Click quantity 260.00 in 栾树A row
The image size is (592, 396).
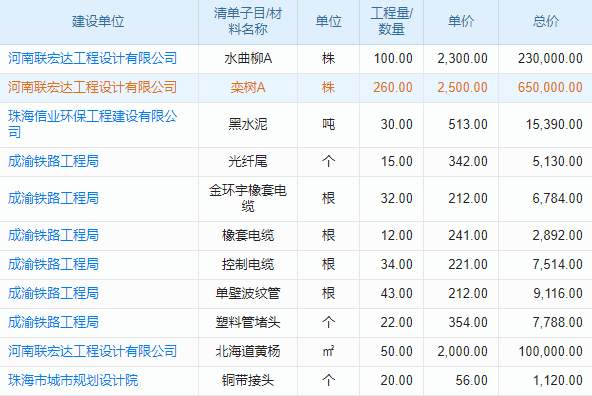(393, 88)
